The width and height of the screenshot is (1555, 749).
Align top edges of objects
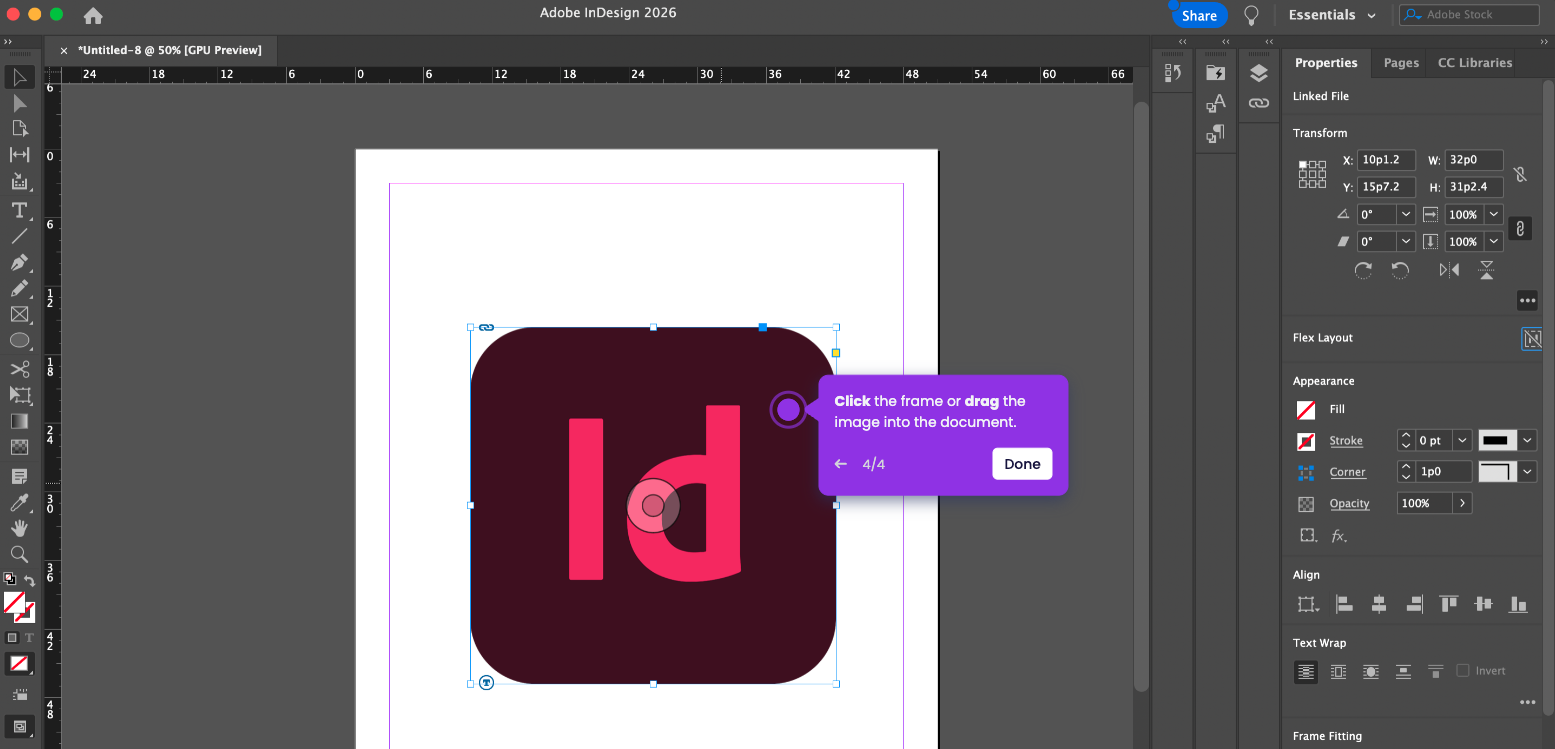1448,604
